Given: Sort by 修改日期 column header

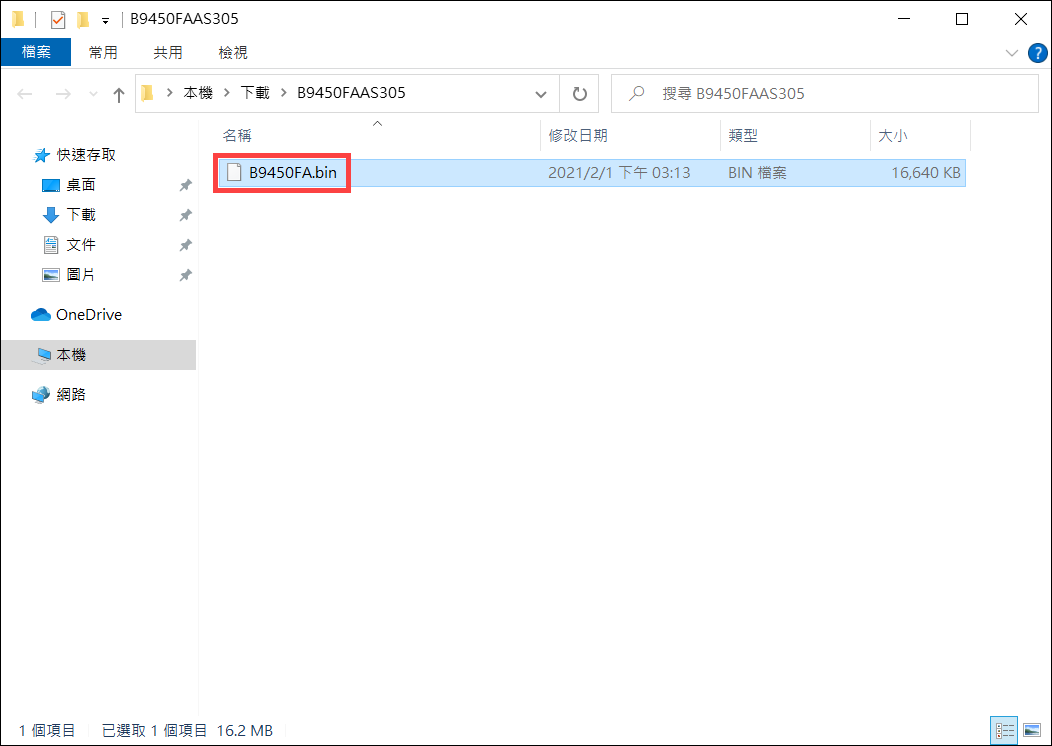Looking at the screenshot, I should [578, 136].
